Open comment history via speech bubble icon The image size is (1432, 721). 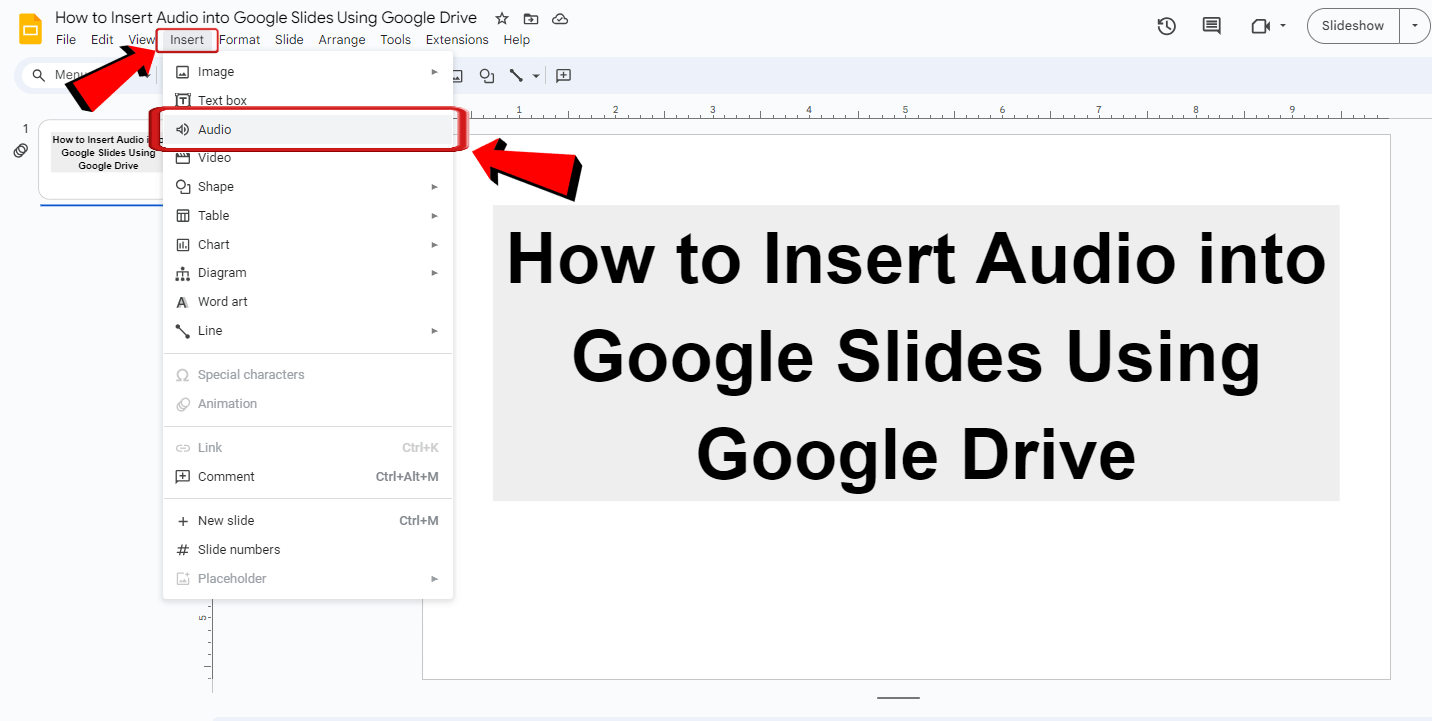[1211, 26]
